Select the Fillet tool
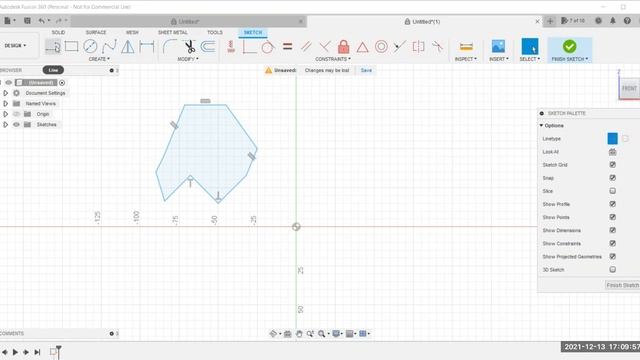Image resolution: width=640 pixels, height=360 pixels. coord(170,47)
